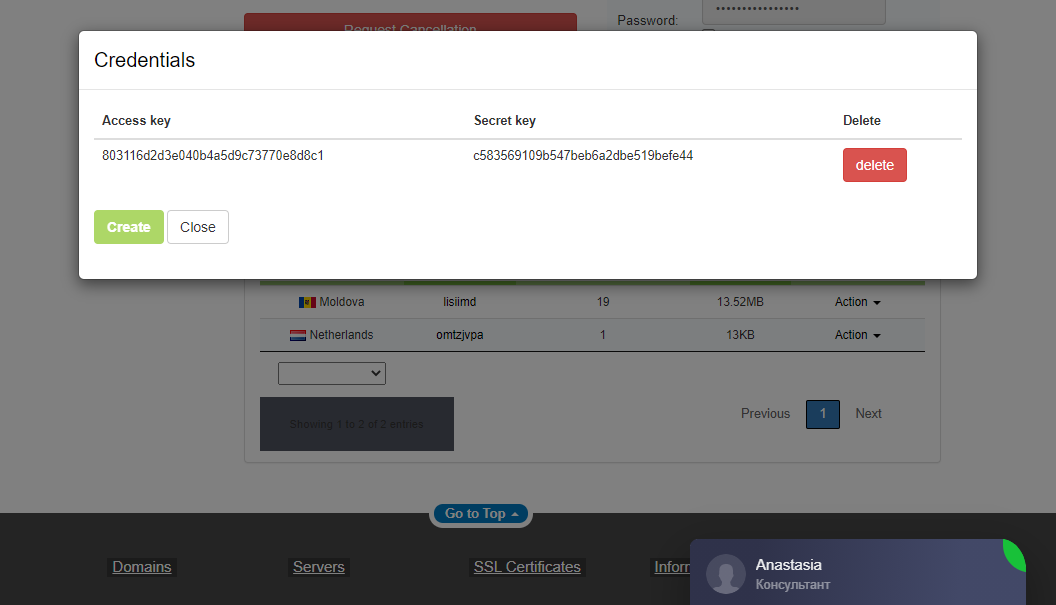Screen dimensions: 1056x605
Task: Click the Netherlands flag icon
Action: point(298,335)
